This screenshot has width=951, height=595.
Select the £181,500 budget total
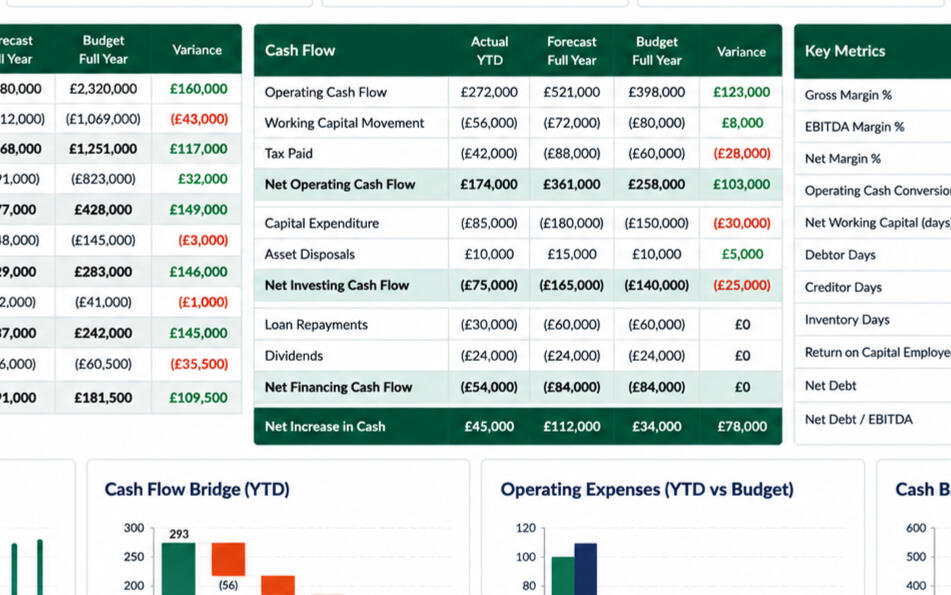pos(103,398)
